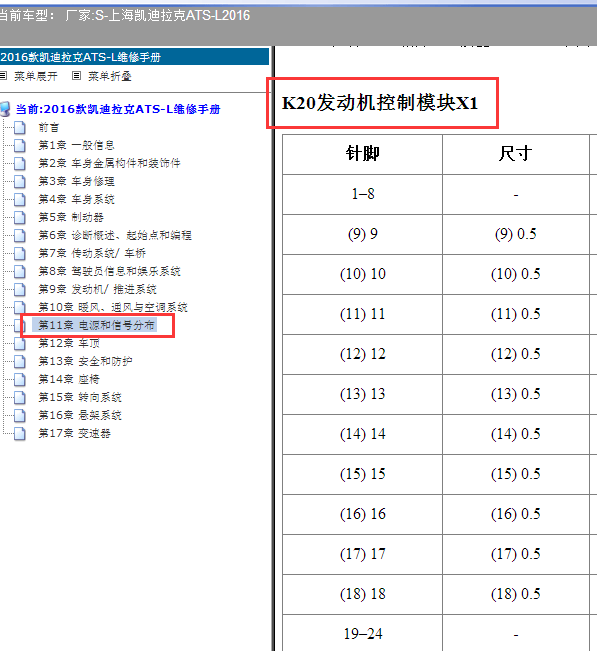Click the page icon beside 第12章 车顶
597x651 pixels.
point(20,343)
